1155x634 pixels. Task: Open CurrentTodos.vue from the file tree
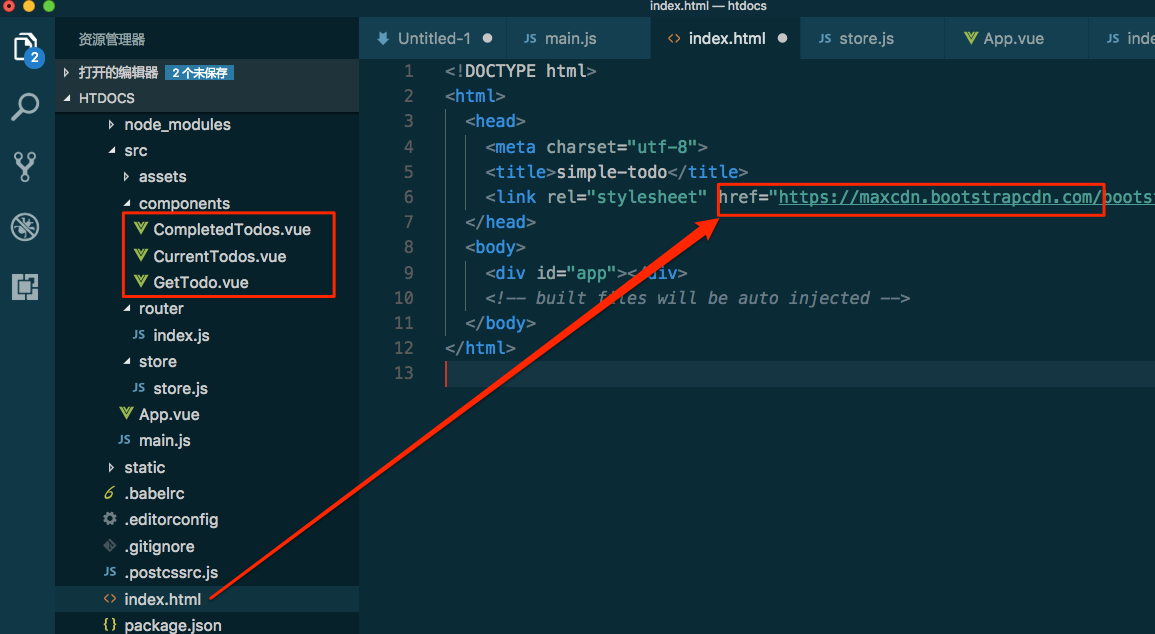click(x=220, y=256)
